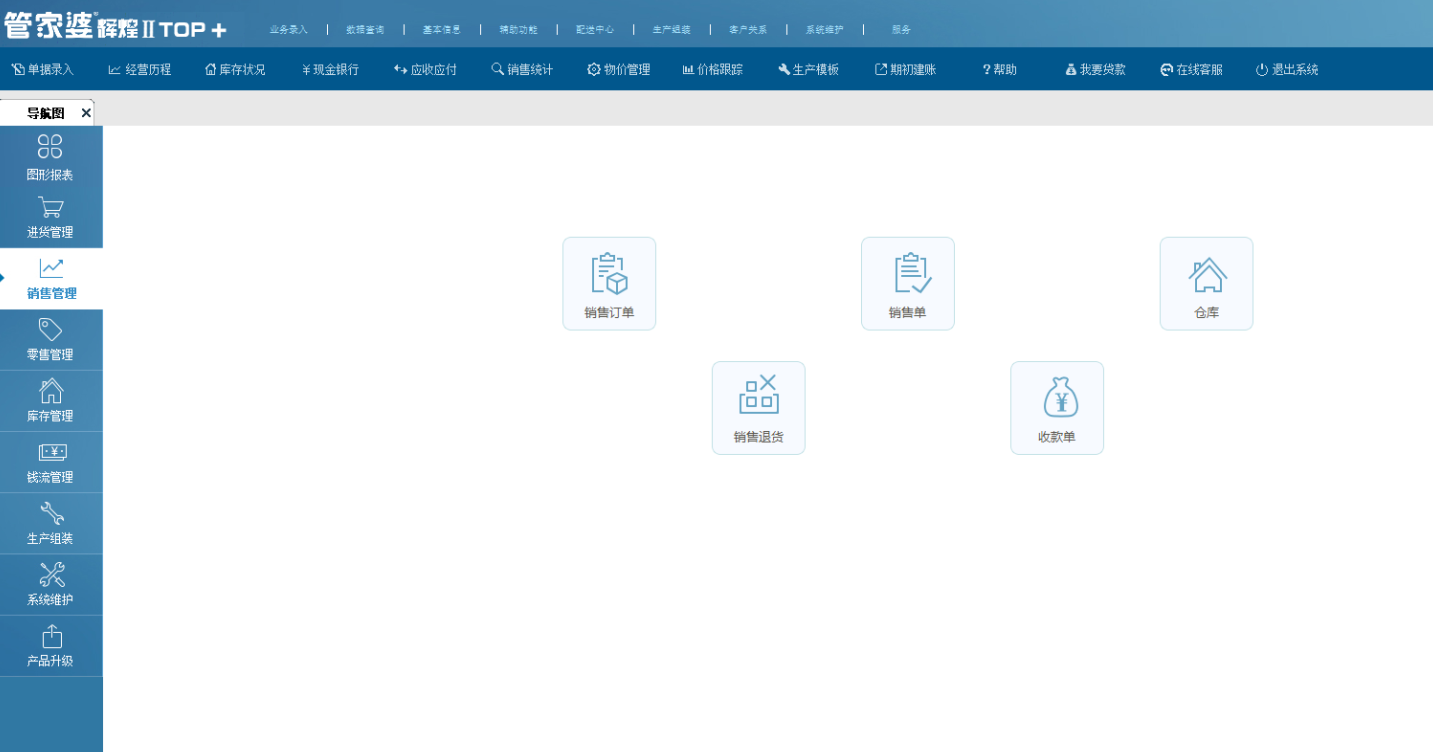Close the 导航图 tab
This screenshot has width=1433, height=752.
coord(86,114)
